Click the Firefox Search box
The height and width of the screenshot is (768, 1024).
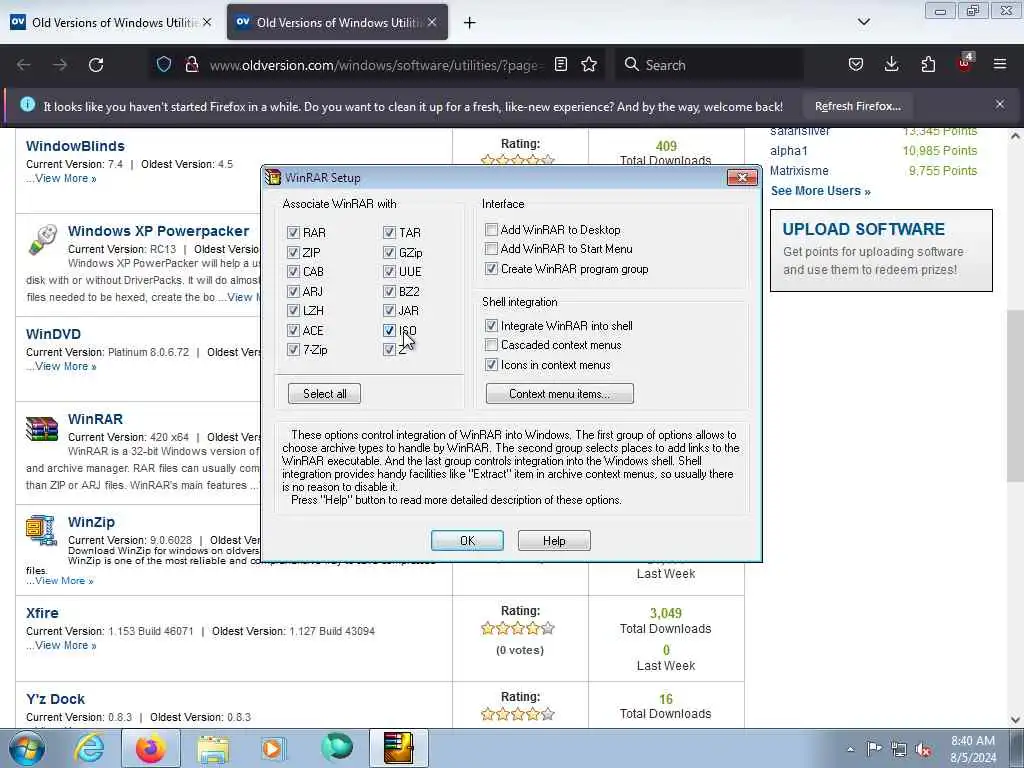709,65
